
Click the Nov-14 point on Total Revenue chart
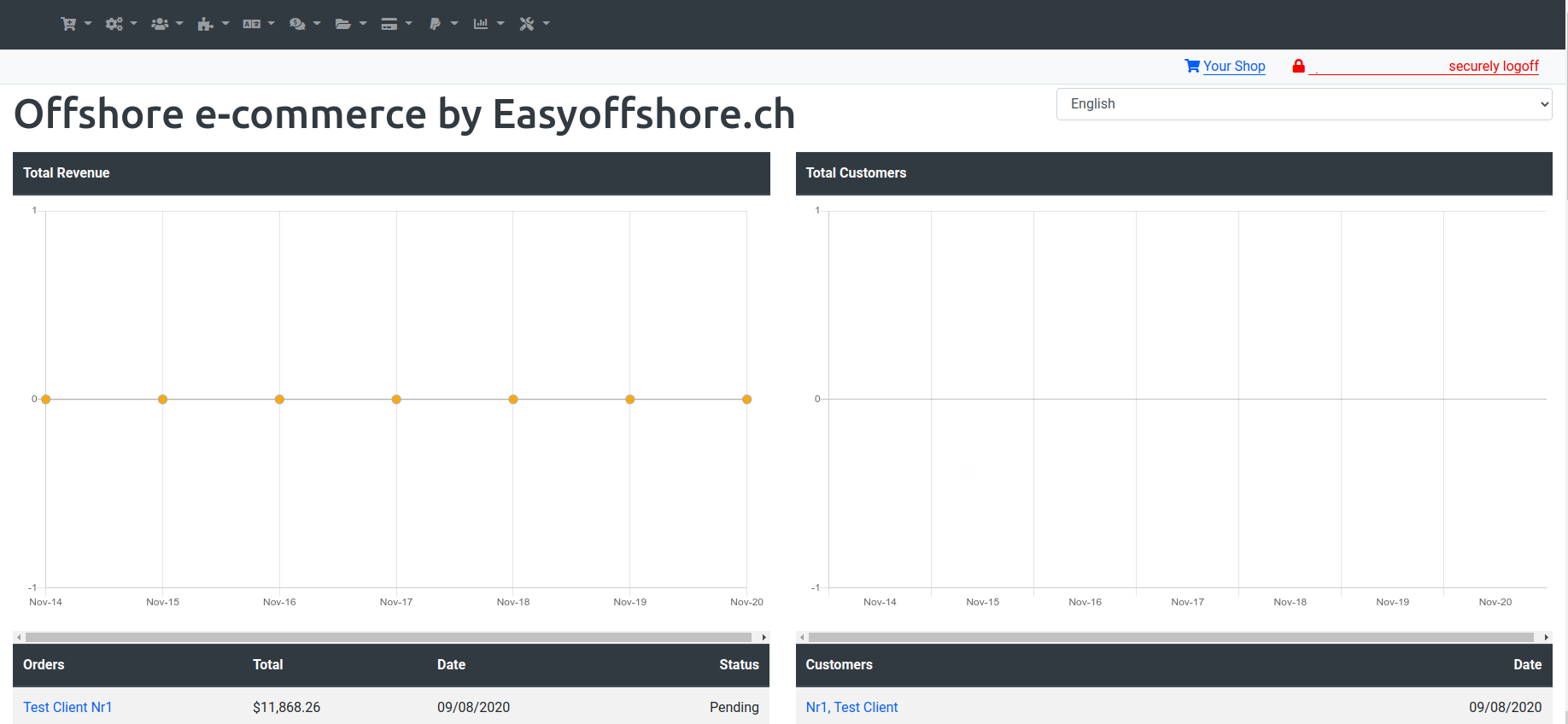click(x=46, y=399)
